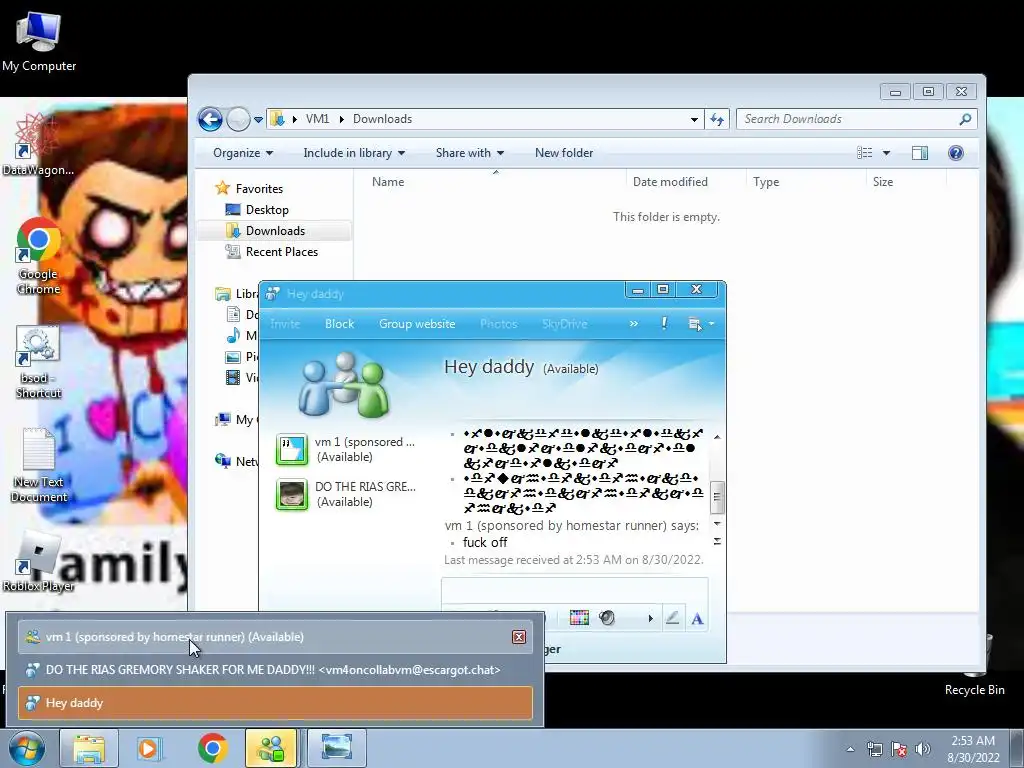Image resolution: width=1024 pixels, height=768 pixels.
Task: Click the chat message input box
Action: click(x=575, y=591)
